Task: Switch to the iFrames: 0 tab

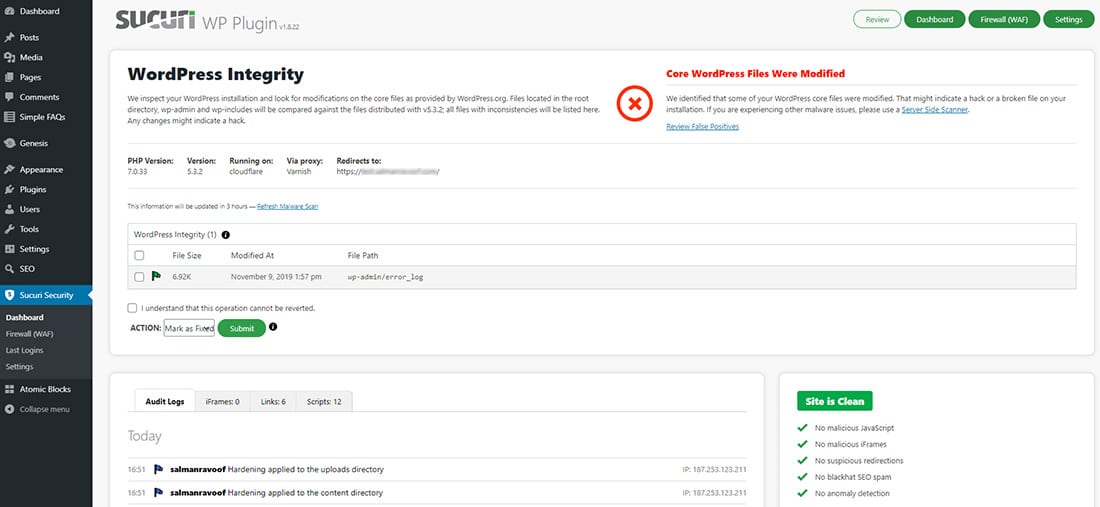Action: click(222, 401)
